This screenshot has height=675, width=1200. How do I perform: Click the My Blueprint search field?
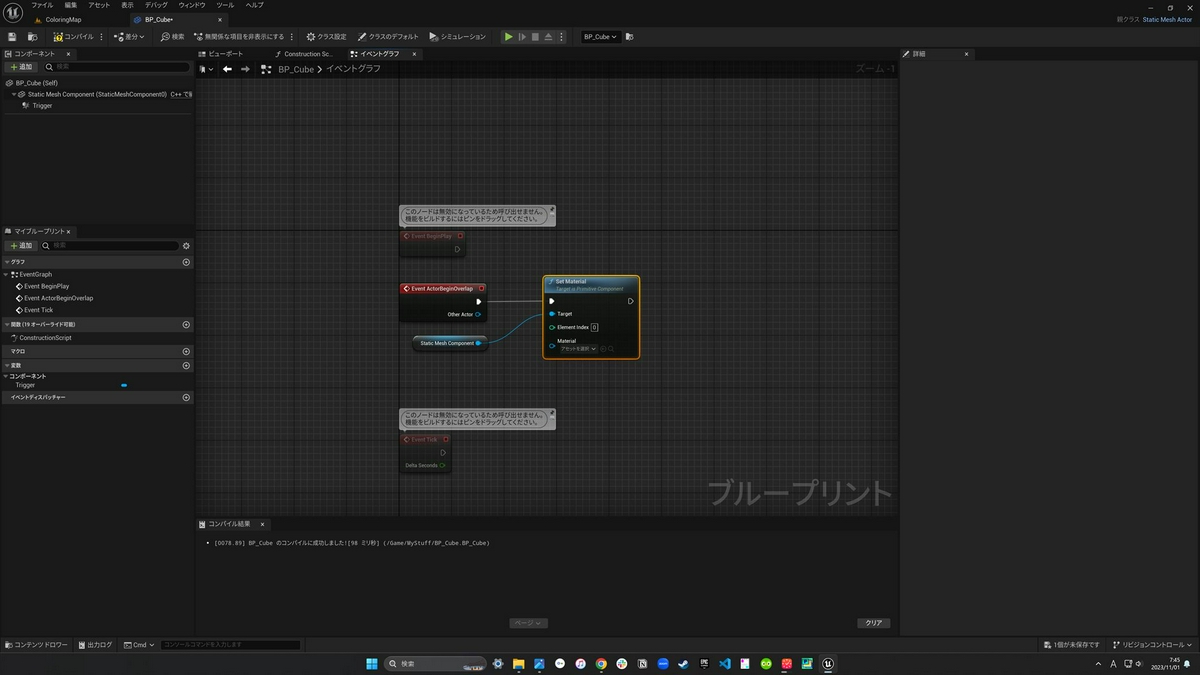tap(110, 245)
